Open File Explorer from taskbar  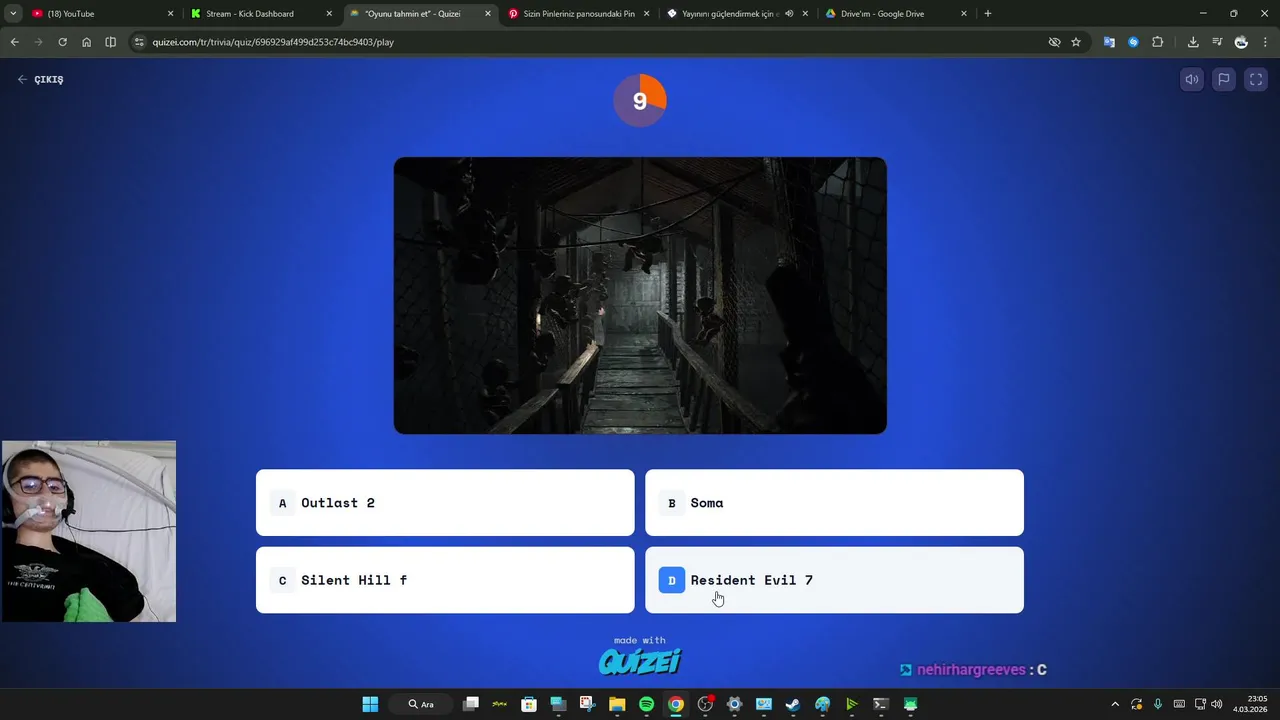click(617, 704)
